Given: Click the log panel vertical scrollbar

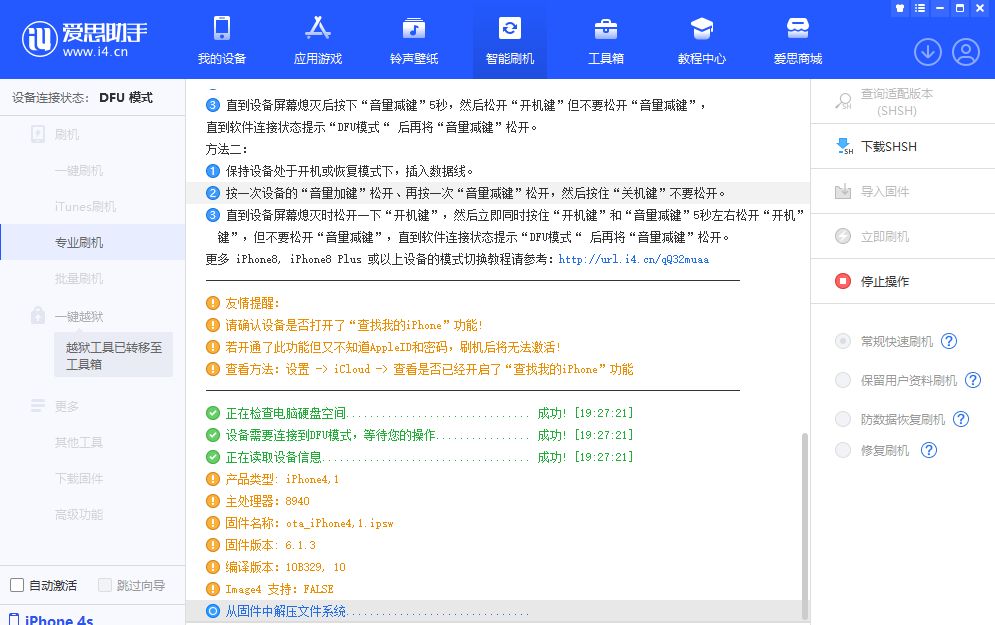Looking at the screenshot, I should 805,526.
